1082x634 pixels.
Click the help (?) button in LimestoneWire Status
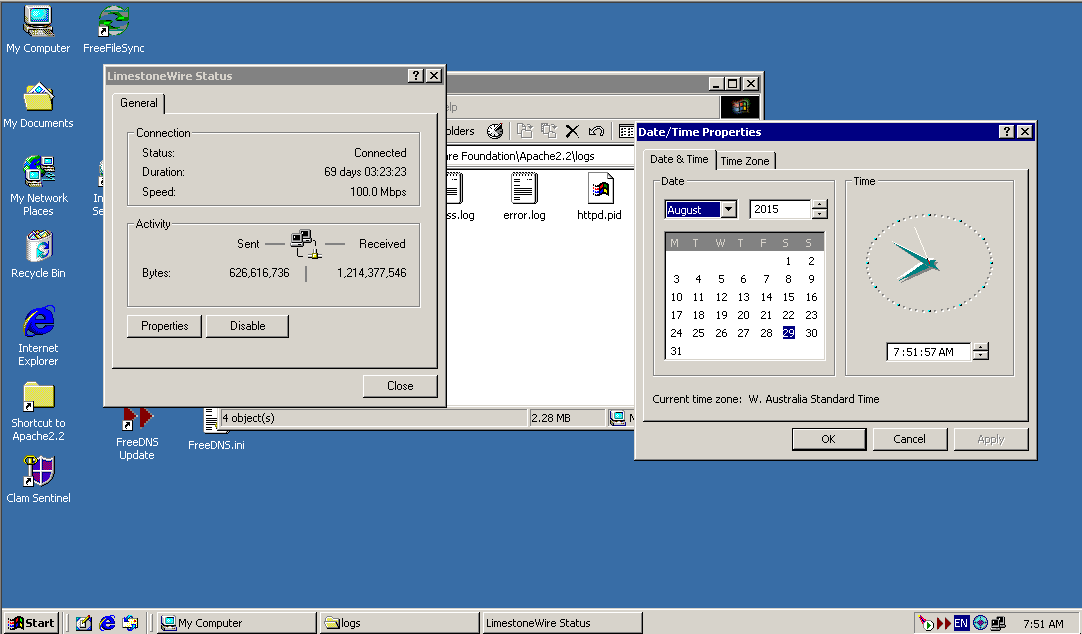(x=415, y=76)
